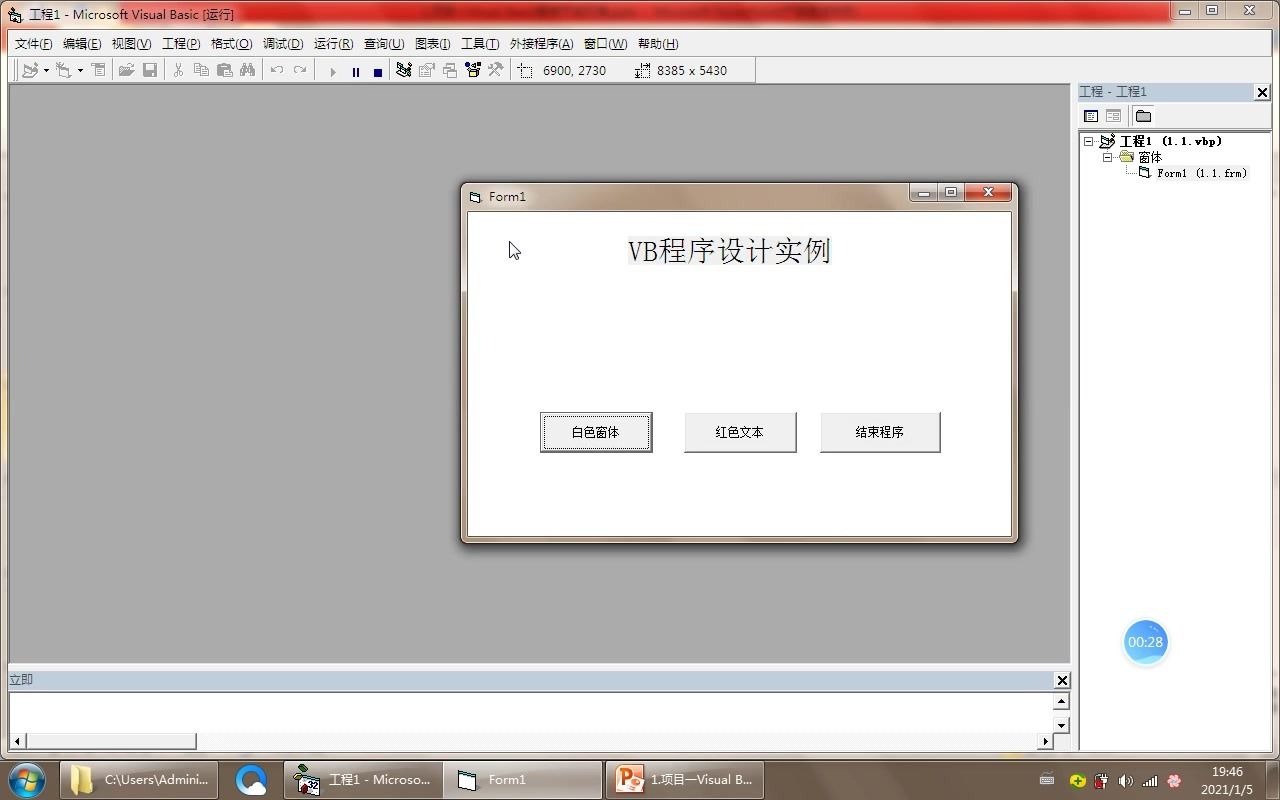Select the View Object icon in Project Explorer
Viewport: 1280px width, 800px height.
1113,116
